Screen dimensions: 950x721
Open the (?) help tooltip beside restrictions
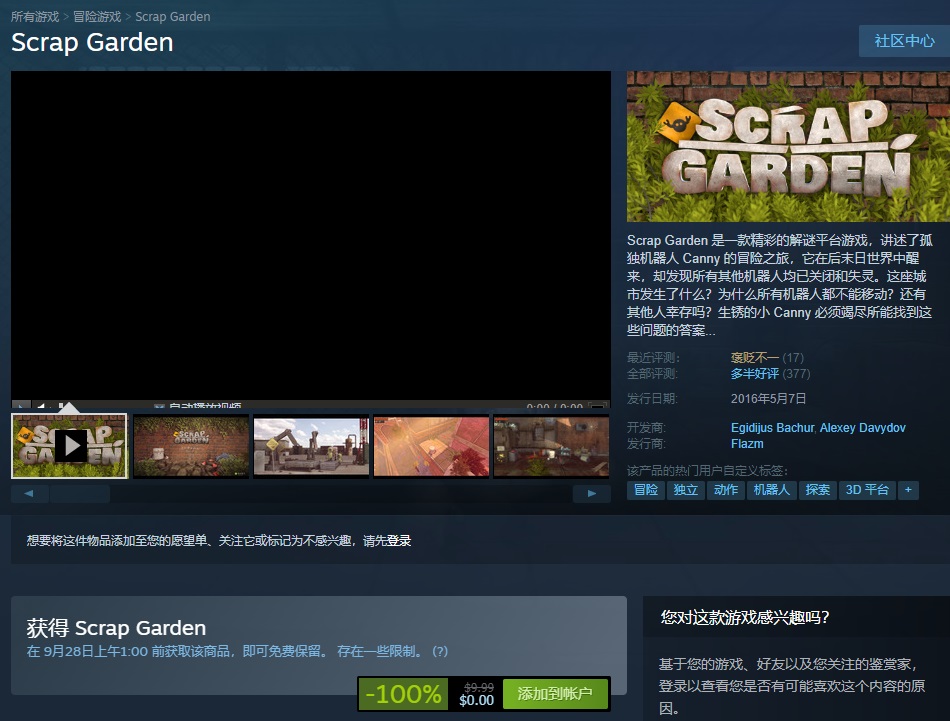tap(439, 652)
